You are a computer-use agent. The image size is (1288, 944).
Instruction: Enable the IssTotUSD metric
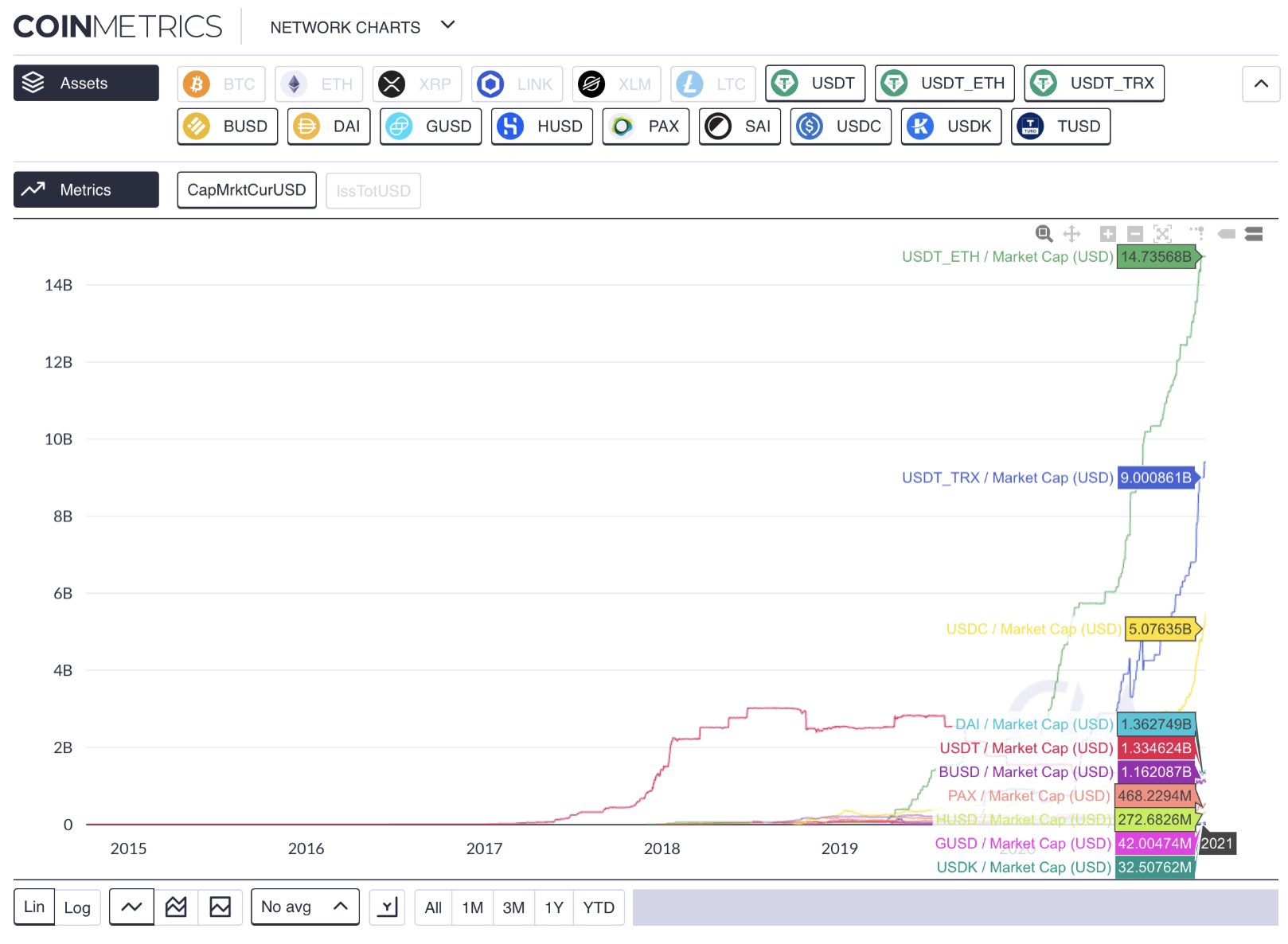pos(373,190)
